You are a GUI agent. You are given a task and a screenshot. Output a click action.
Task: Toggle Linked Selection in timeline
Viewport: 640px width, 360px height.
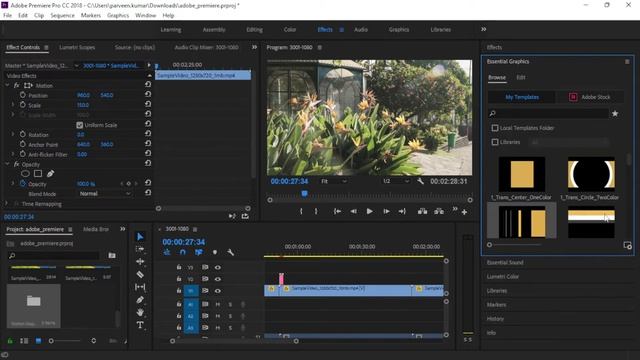point(198,253)
